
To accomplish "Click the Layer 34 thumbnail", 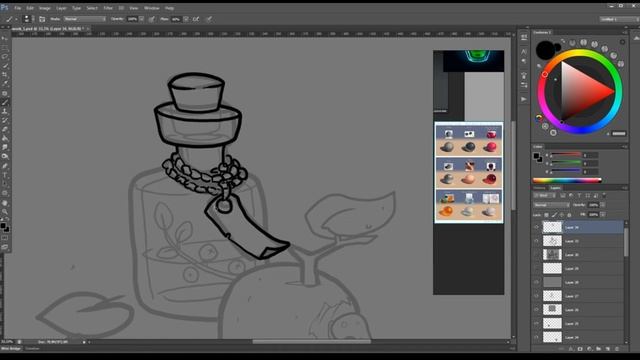I will (x=552, y=227).
